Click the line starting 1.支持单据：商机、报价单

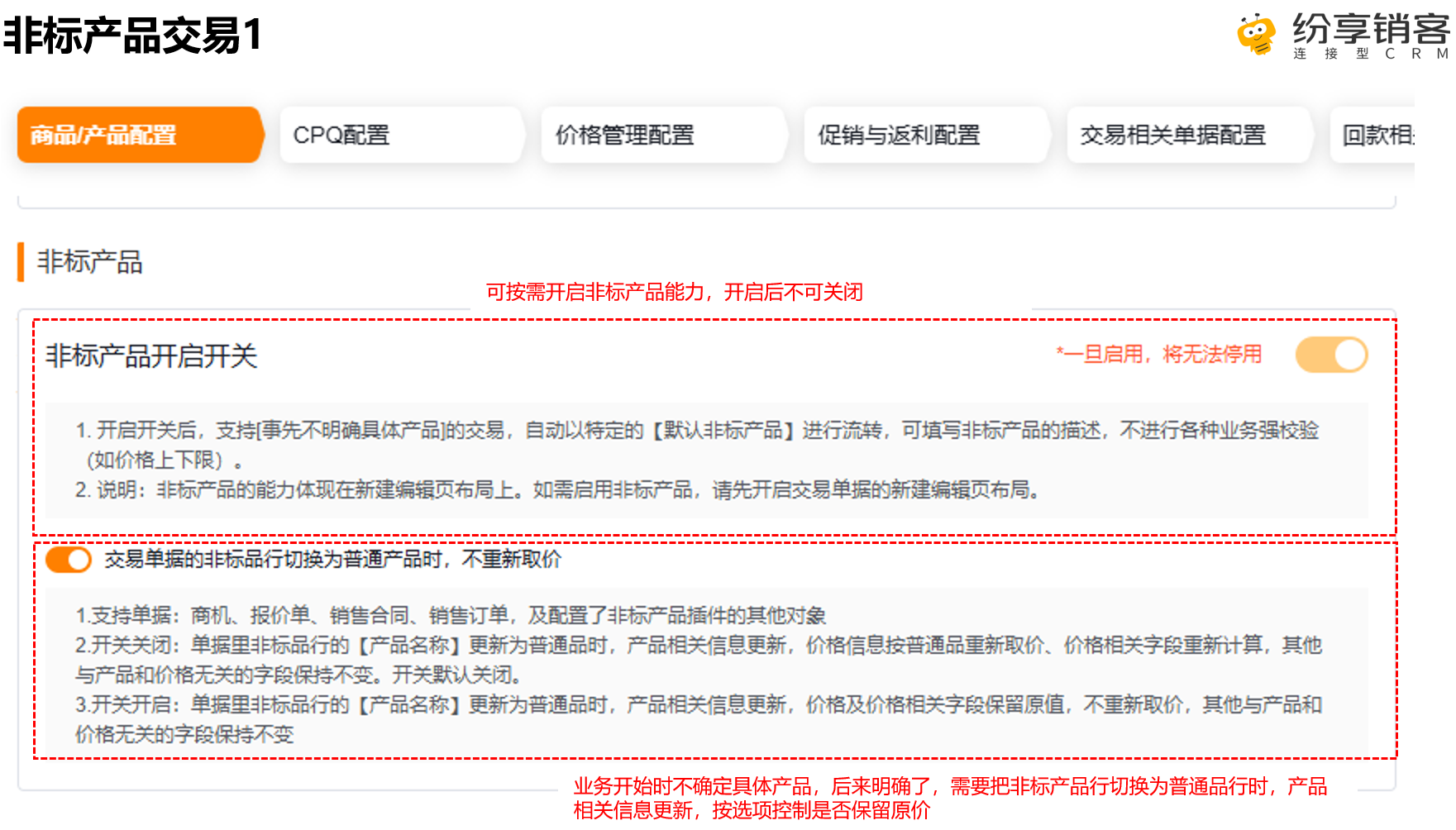click(451, 616)
